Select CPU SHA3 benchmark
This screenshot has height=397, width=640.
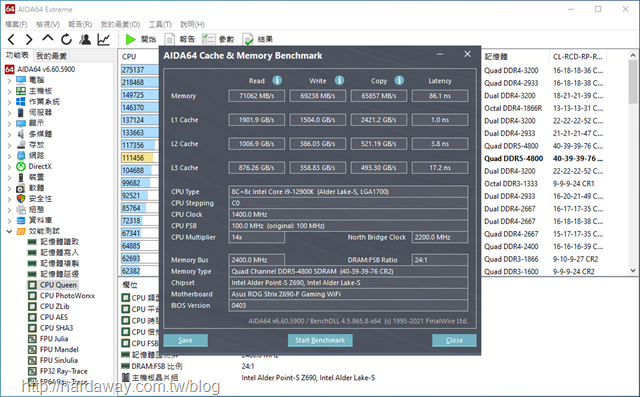pyautogui.click(x=56, y=328)
